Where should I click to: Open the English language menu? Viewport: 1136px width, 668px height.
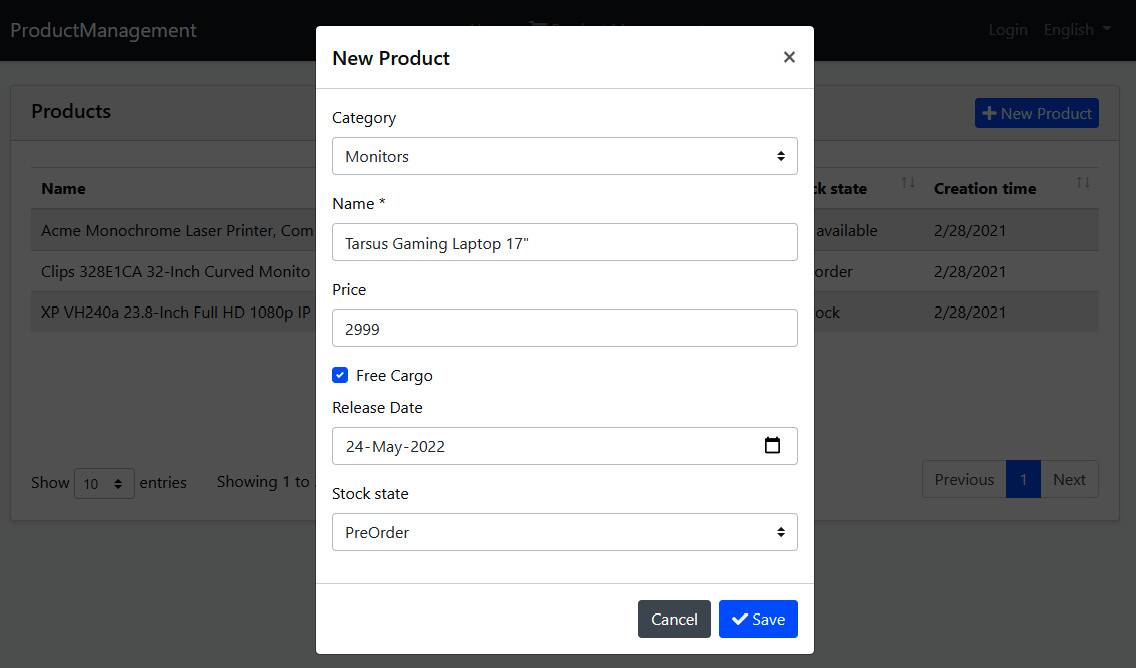[x=1077, y=30]
